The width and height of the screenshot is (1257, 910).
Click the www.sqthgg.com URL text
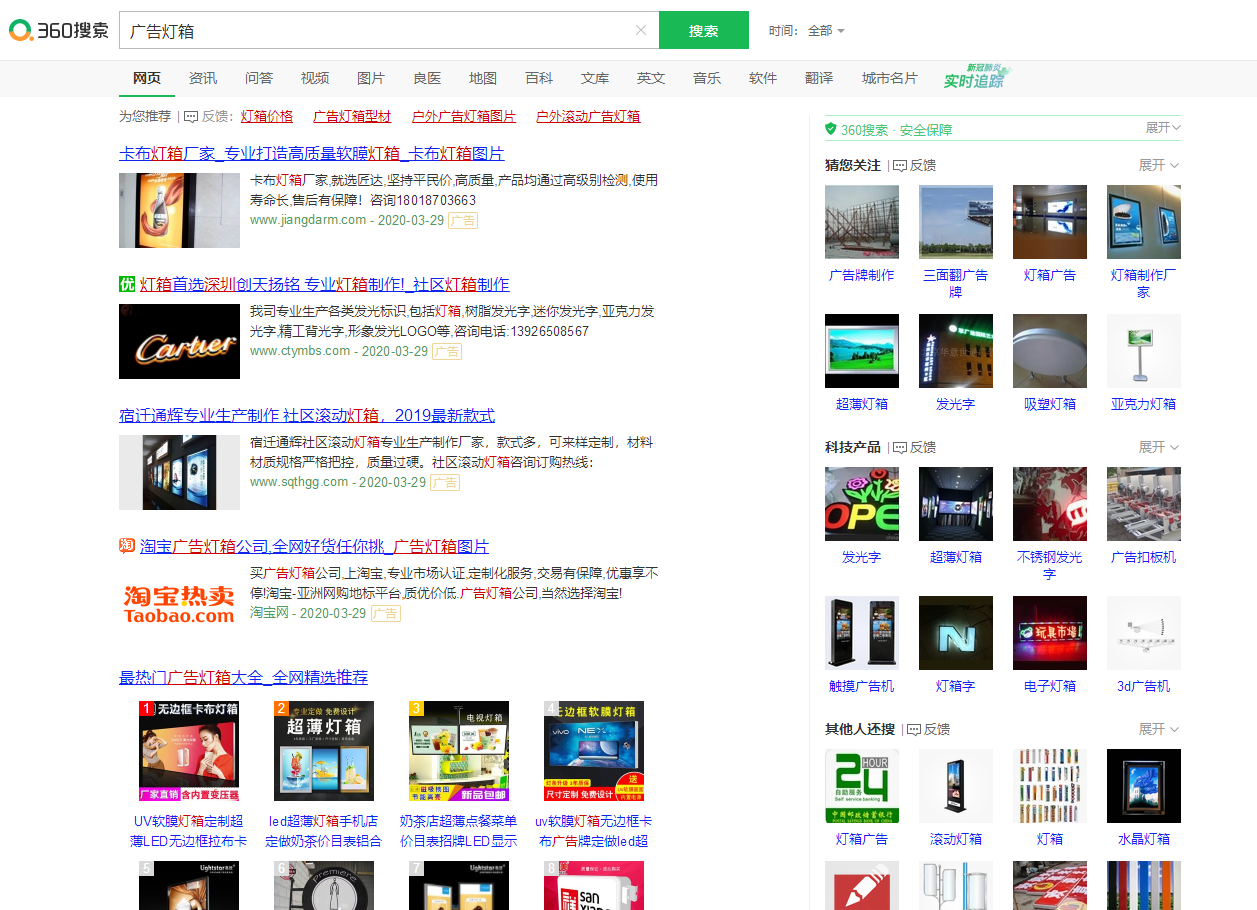tap(299, 482)
